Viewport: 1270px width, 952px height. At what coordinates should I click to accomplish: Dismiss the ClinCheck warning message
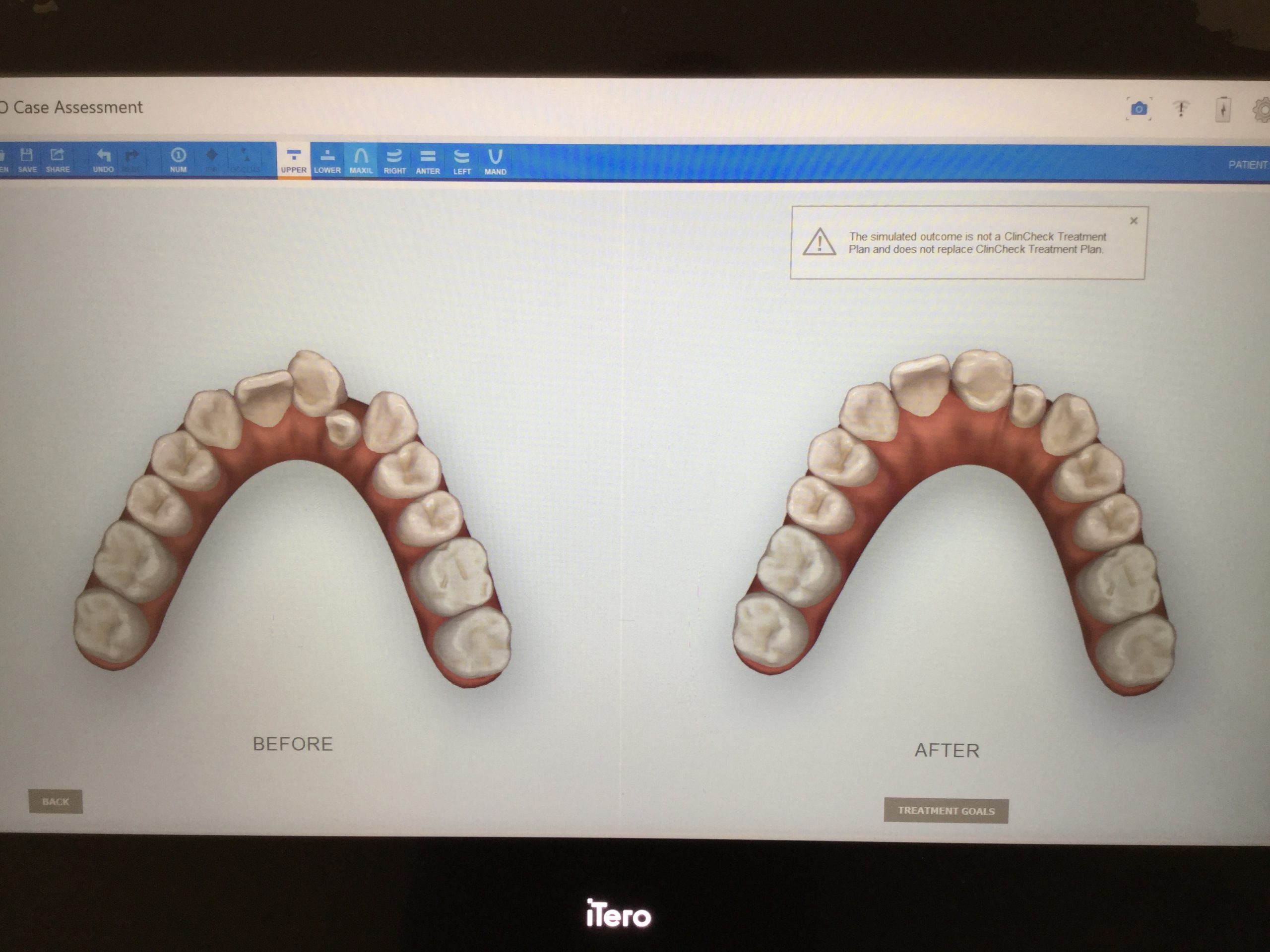pyautogui.click(x=1134, y=221)
